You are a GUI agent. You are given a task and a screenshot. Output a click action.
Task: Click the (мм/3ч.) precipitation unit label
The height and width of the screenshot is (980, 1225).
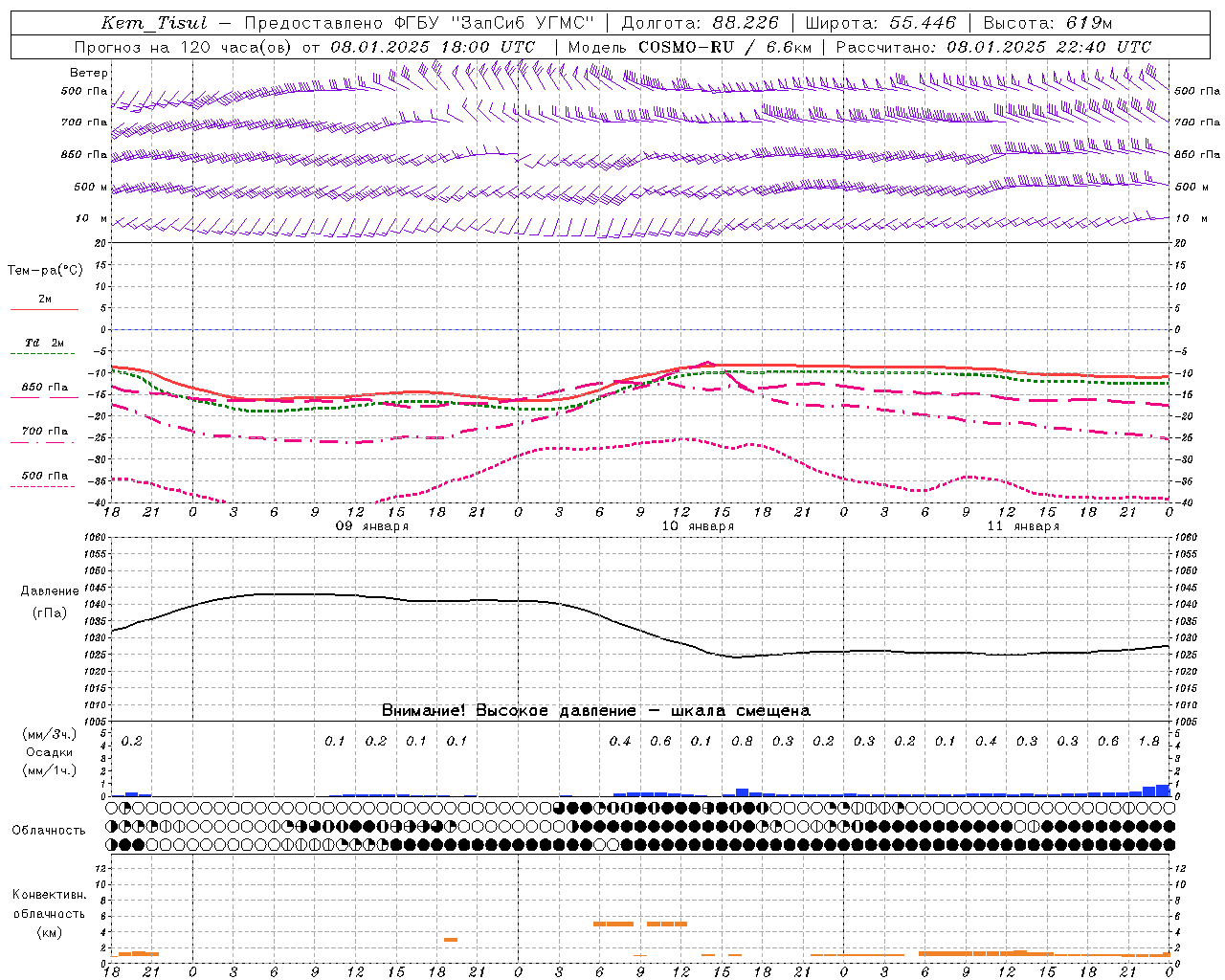tap(50, 734)
